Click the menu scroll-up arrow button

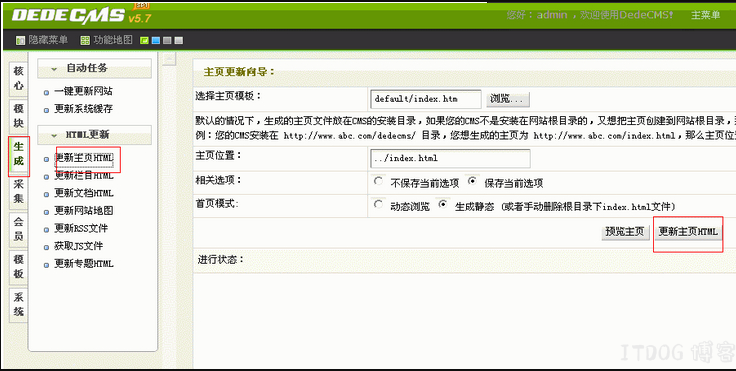pyautogui.click(x=169, y=58)
